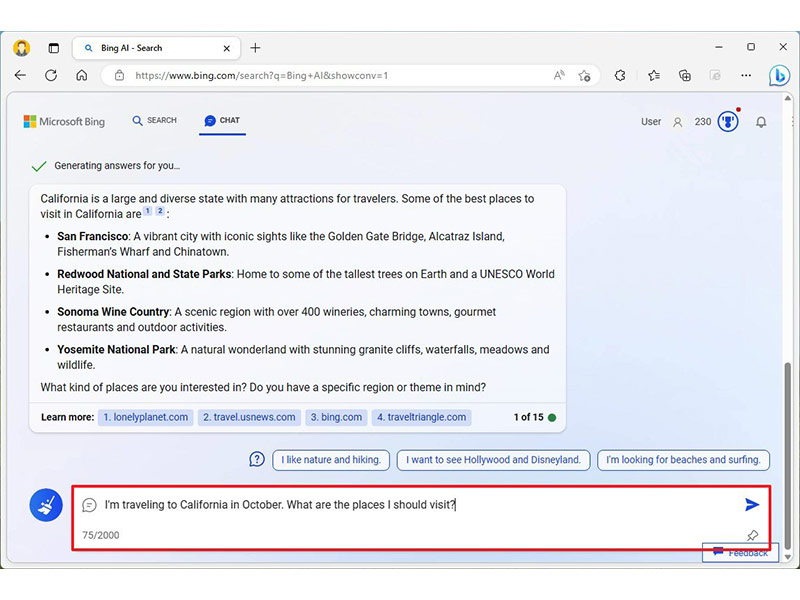Screen dimensions: 800x600
Task: Send the message with arrow icon
Action: [x=752, y=505]
